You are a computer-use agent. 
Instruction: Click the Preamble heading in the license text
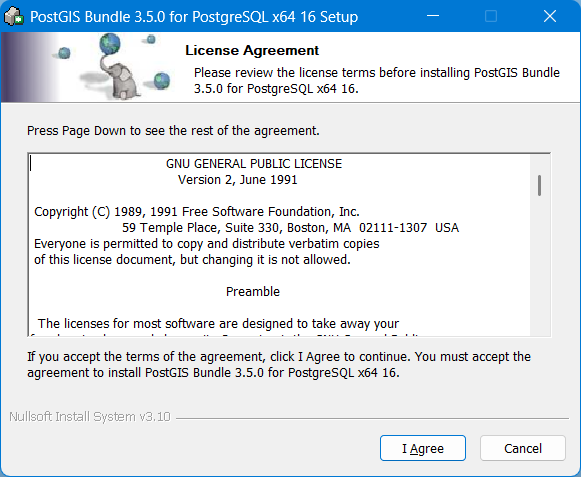coord(253,292)
